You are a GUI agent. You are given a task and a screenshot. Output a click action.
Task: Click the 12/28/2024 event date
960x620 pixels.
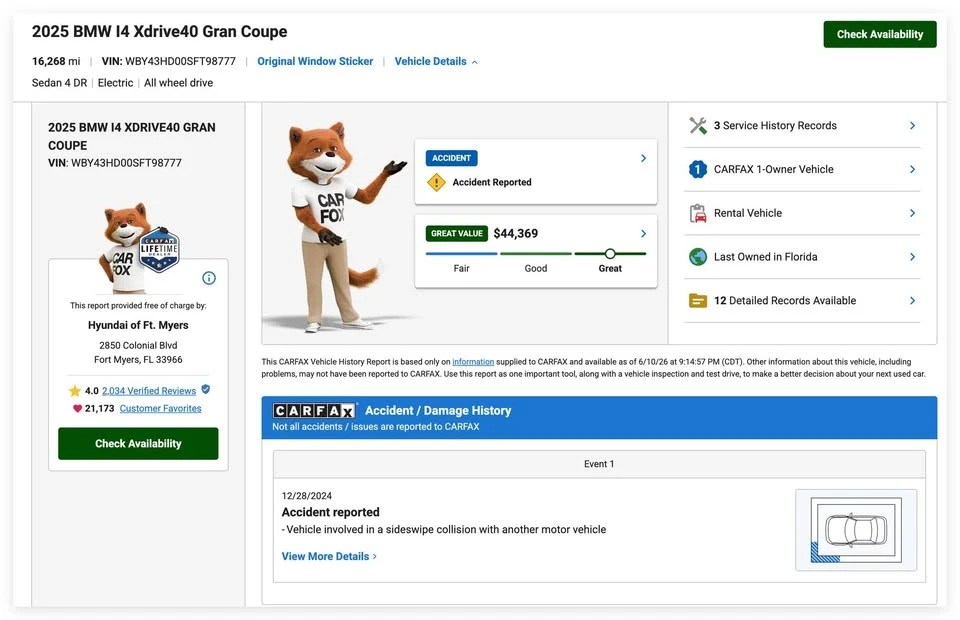[307, 496]
